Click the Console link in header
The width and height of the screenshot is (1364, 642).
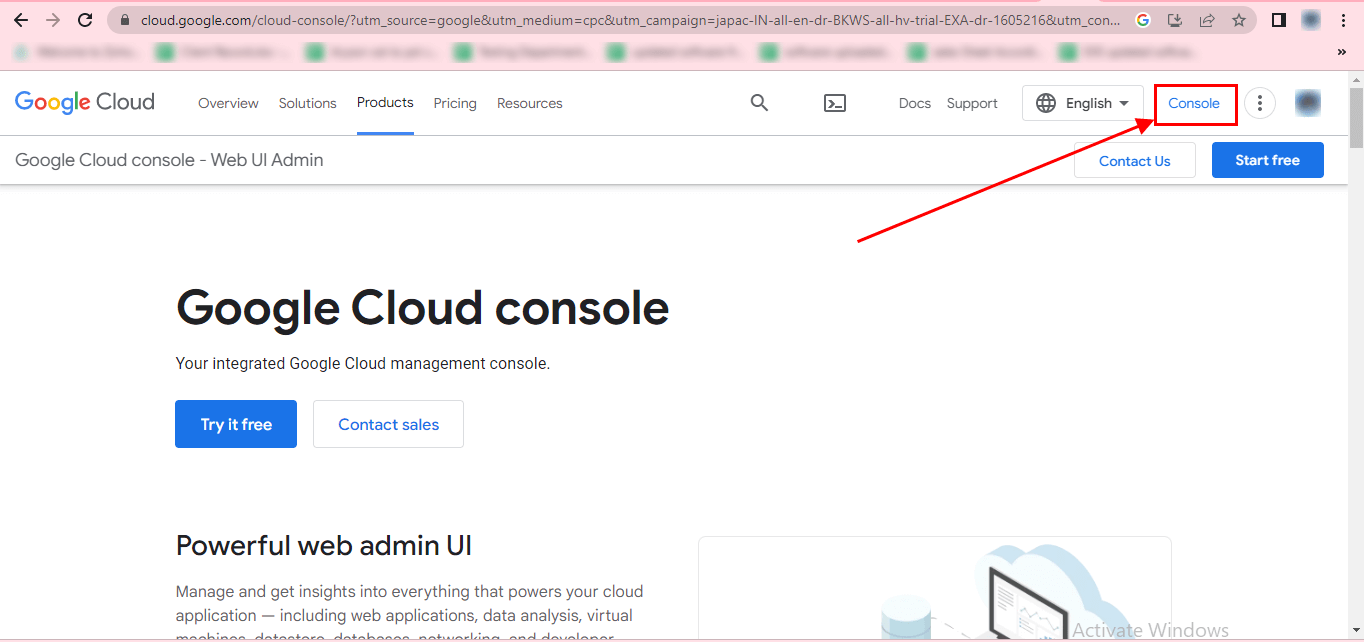coord(1194,103)
